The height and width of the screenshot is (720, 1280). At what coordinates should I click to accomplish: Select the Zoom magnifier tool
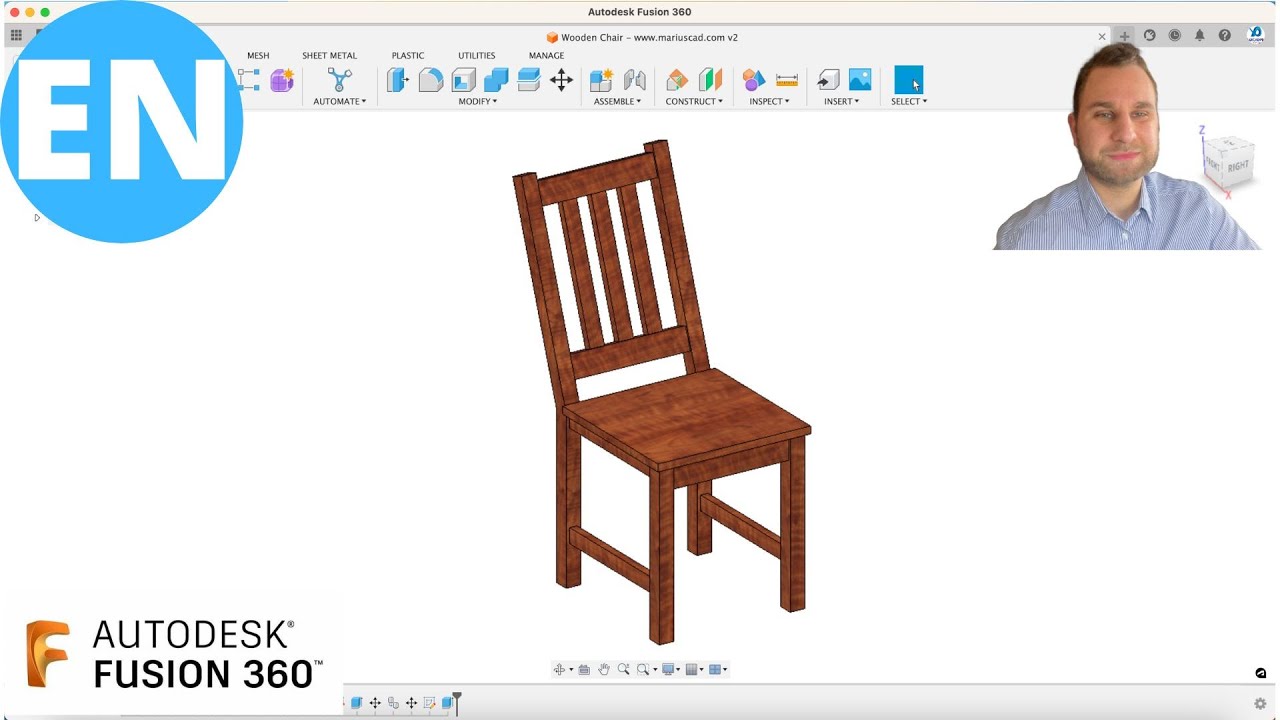click(x=624, y=670)
